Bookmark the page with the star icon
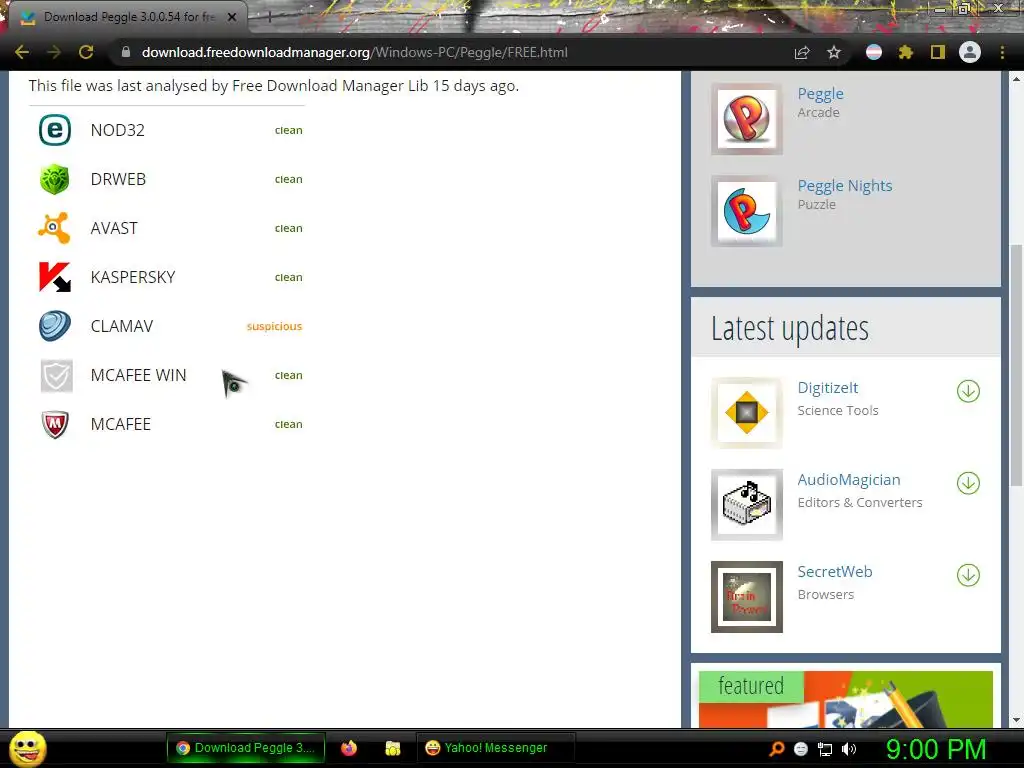1024x768 pixels. click(x=834, y=52)
